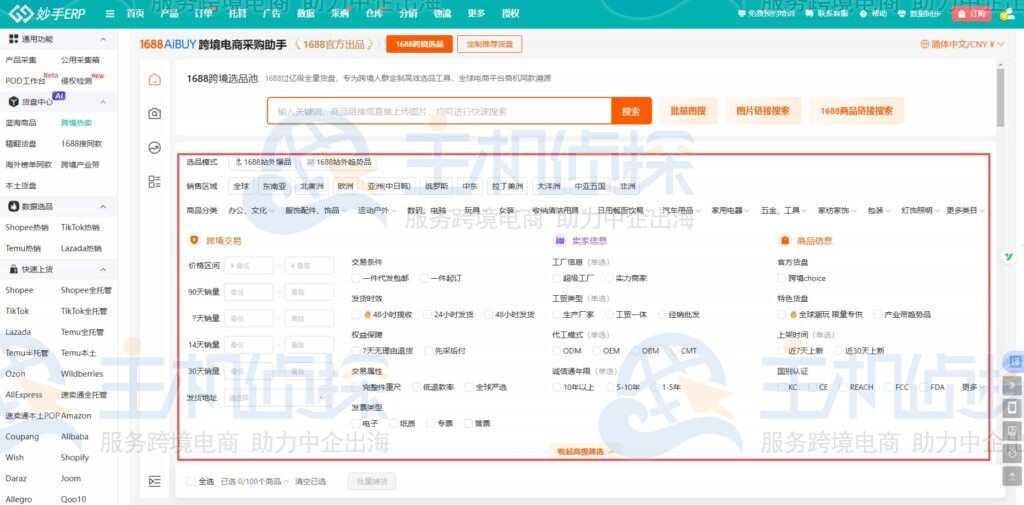
Task: Collapse the 通用功能 sidebar section
Action: pos(103,39)
